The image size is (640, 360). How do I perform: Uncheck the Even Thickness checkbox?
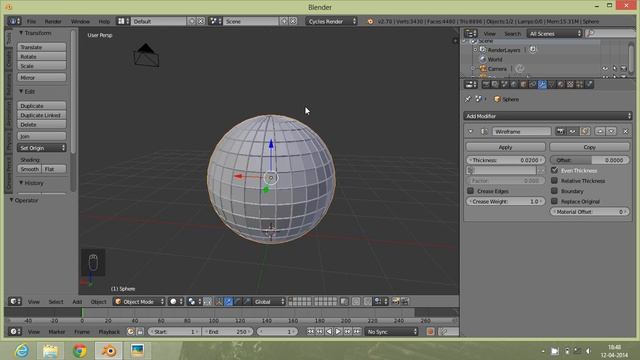tap(554, 170)
